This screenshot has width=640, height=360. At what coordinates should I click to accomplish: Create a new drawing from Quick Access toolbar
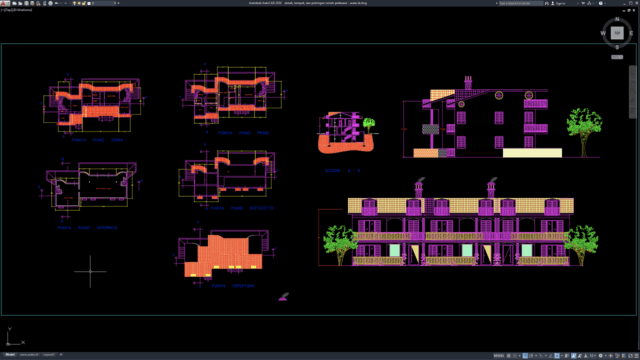coord(14,3)
